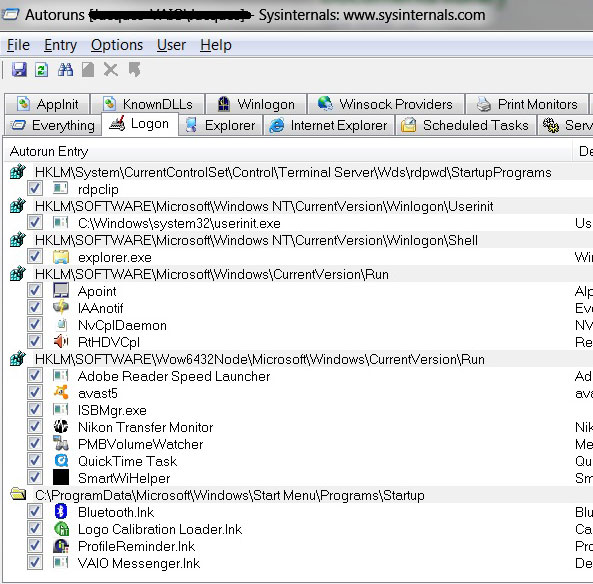Open the Help menu

coord(216,45)
